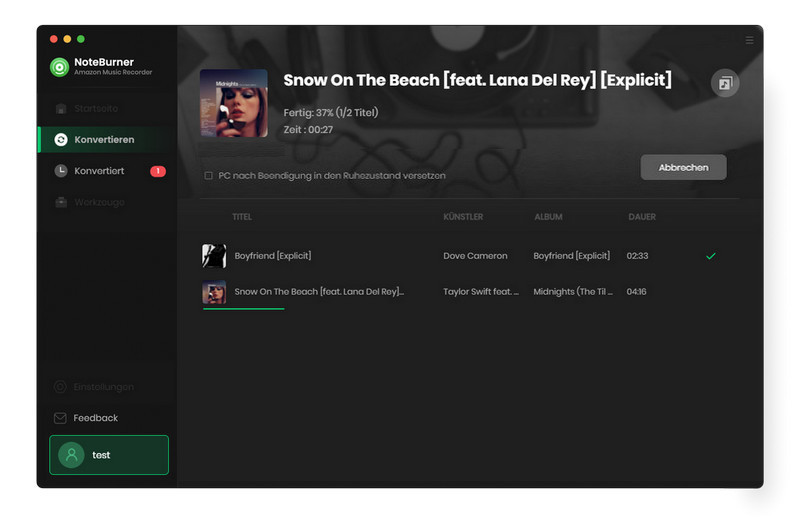Click the Konvertiert clock icon

click(61, 171)
